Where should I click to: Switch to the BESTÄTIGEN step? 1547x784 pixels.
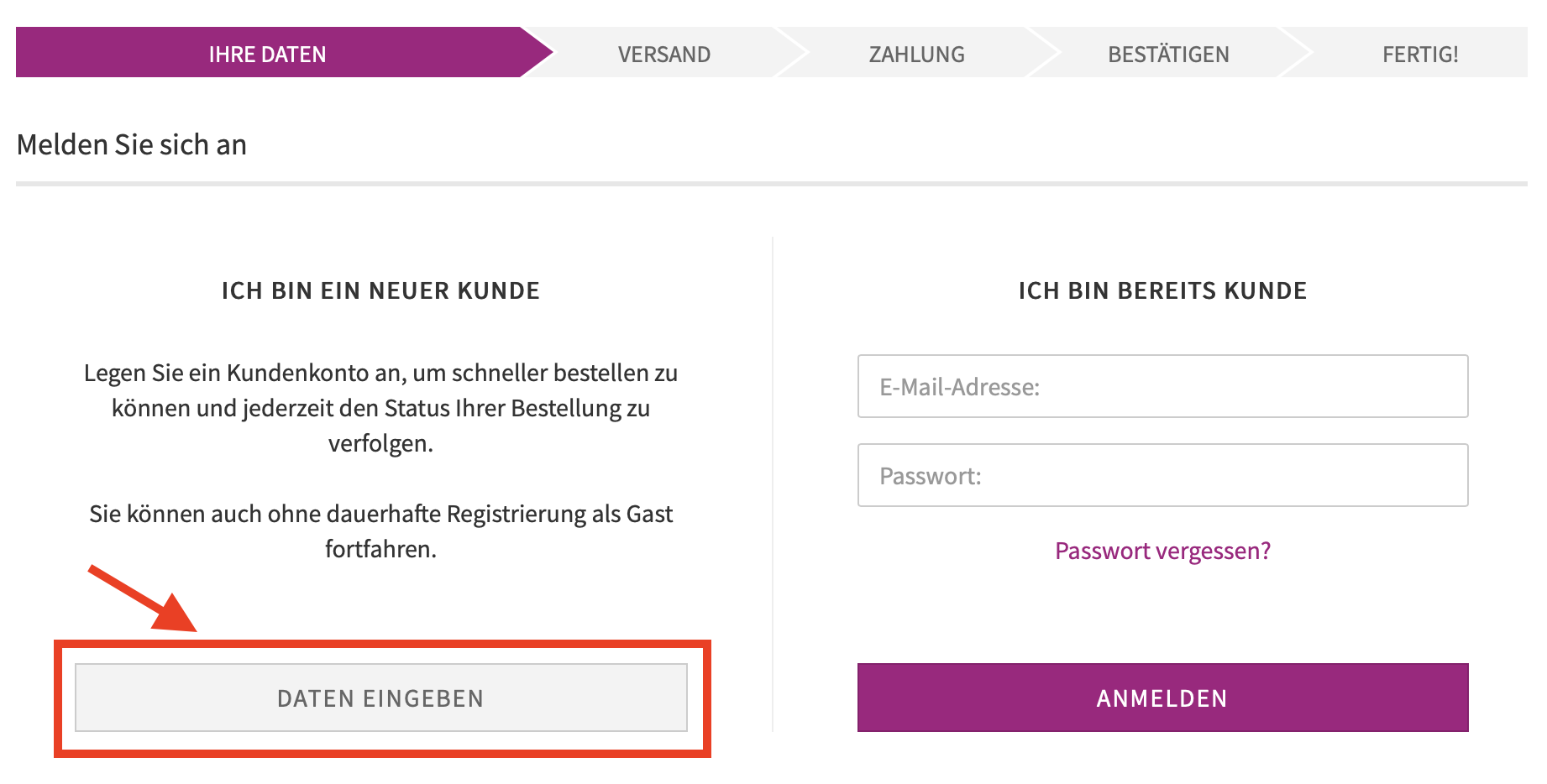click(x=1168, y=54)
